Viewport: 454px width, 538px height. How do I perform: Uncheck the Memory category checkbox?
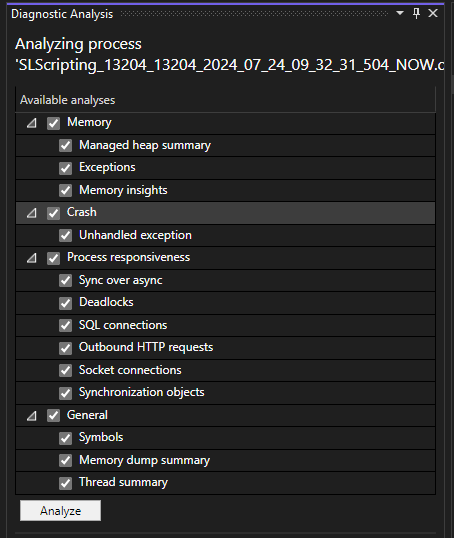(x=54, y=123)
